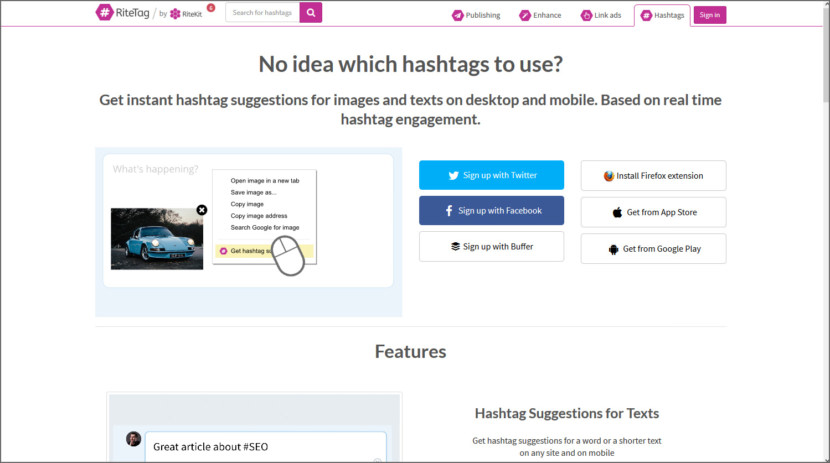
Task: Click the magnifier search button
Action: tap(311, 13)
